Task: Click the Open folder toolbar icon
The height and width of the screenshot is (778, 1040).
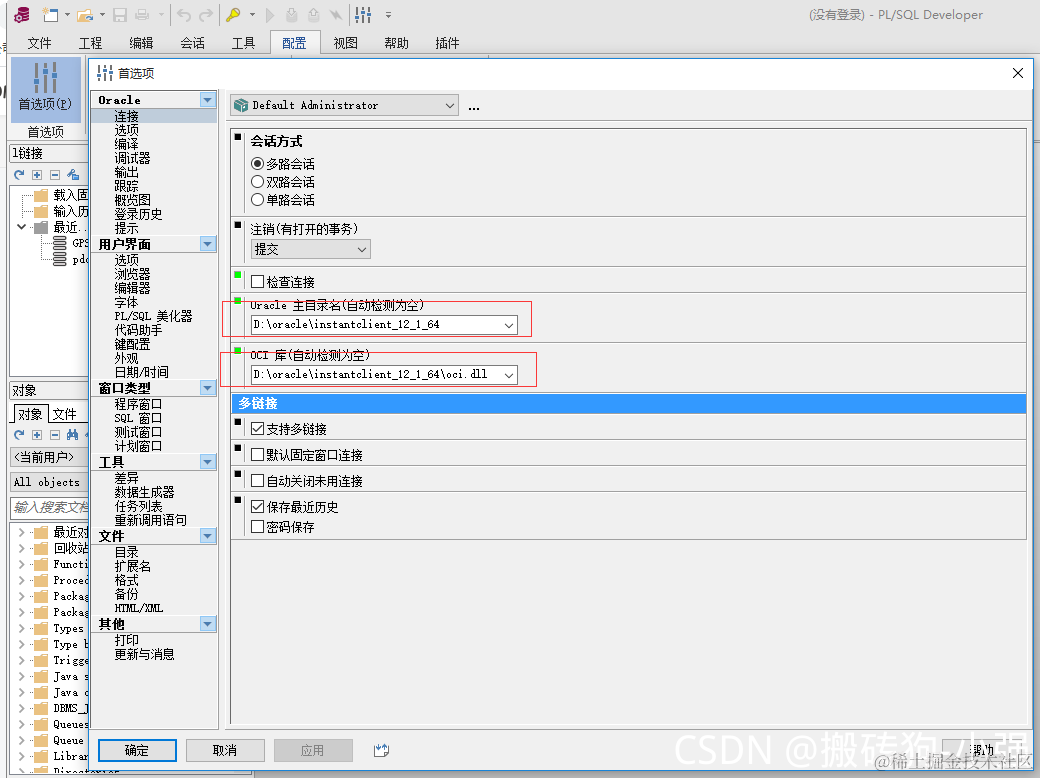Action: (85, 14)
